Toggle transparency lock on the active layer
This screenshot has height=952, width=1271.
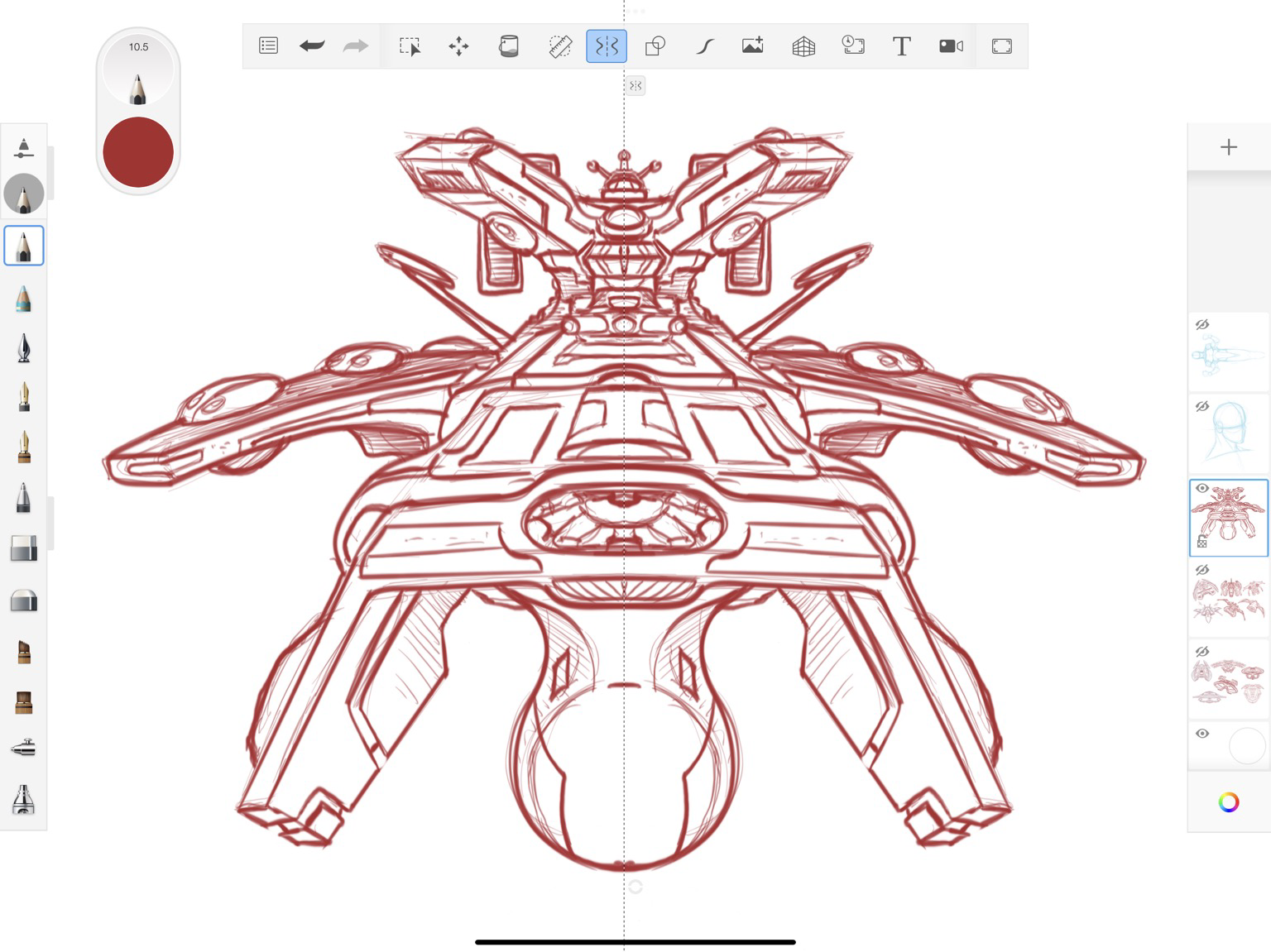tap(1202, 542)
